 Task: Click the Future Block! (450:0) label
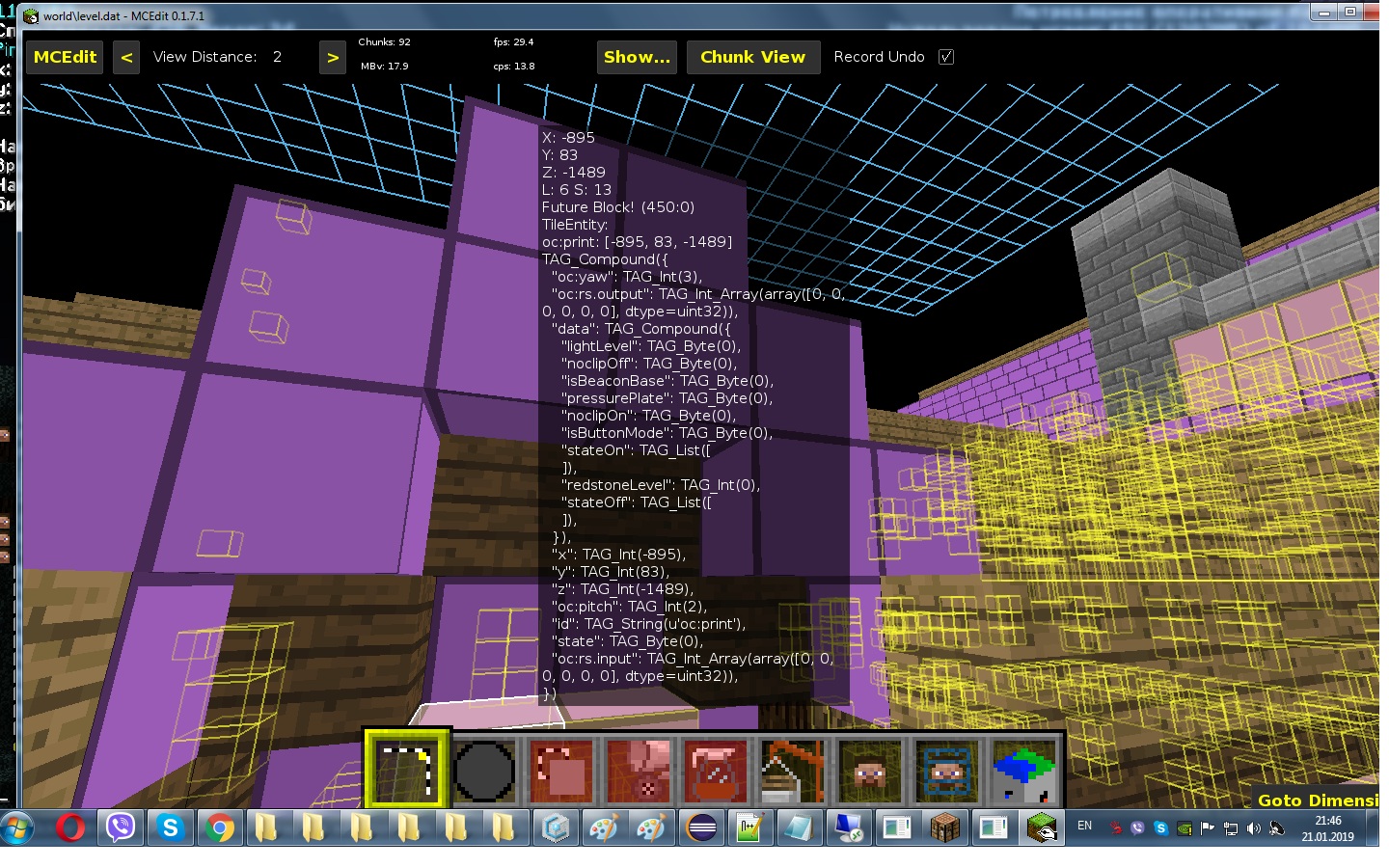[x=618, y=207]
